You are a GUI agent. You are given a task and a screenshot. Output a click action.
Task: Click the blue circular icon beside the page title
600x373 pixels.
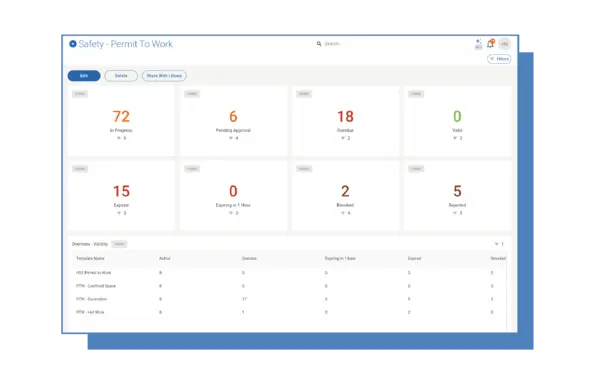(73, 44)
